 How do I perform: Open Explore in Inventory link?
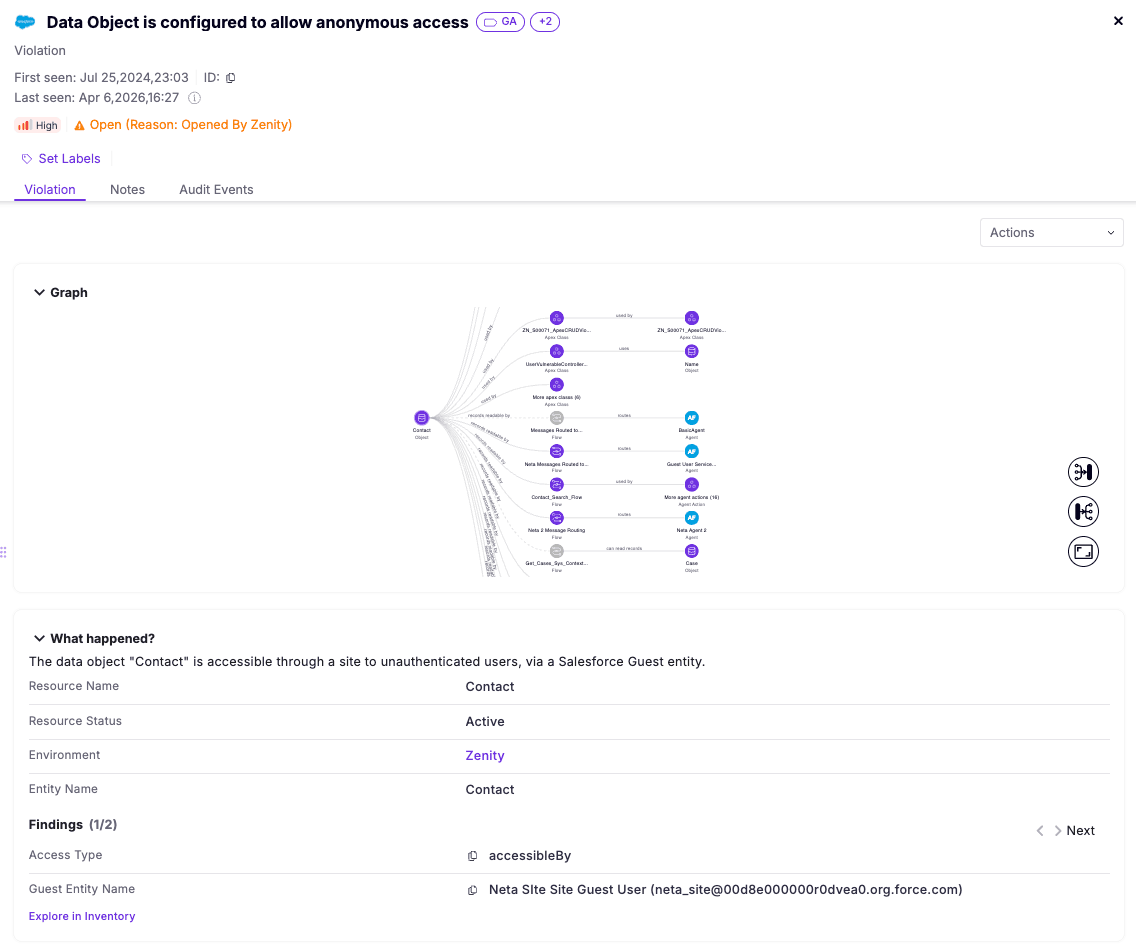pyautogui.click(x=82, y=916)
